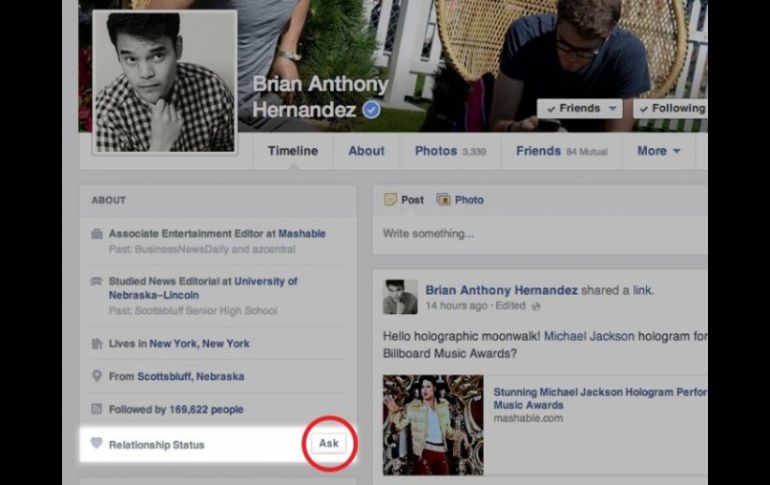Image resolution: width=770 pixels, height=485 pixels.
Task: Open the Friends dropdown button
Action: click(x=579, y=108)
